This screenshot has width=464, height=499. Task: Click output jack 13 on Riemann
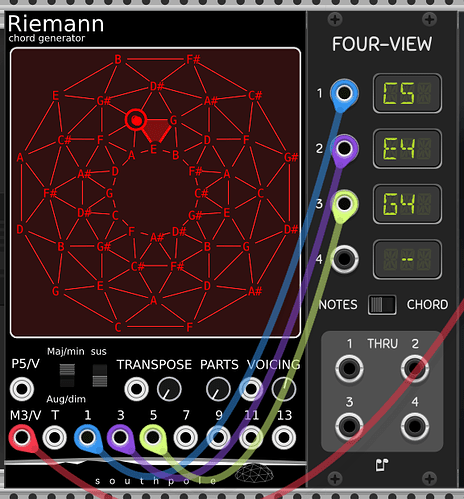click(x=284, y=438)
